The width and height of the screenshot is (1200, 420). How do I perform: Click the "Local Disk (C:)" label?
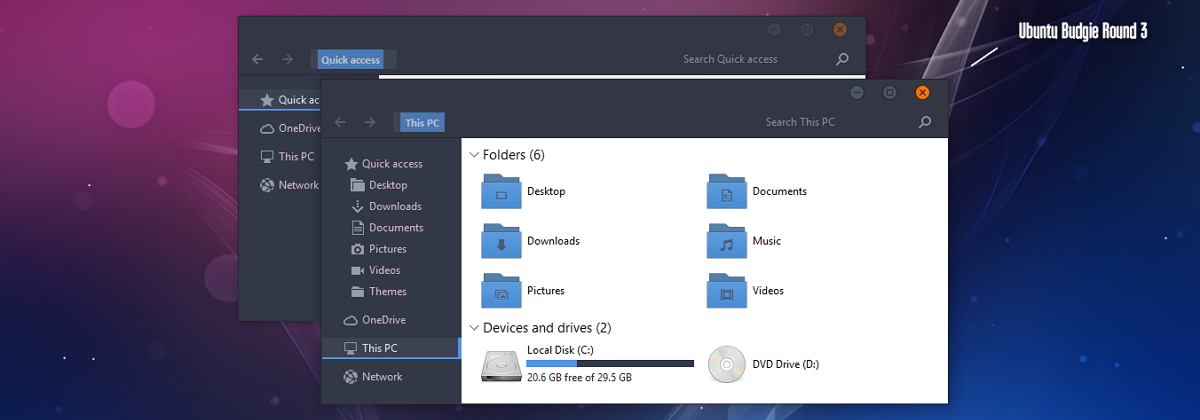point(561,350)
